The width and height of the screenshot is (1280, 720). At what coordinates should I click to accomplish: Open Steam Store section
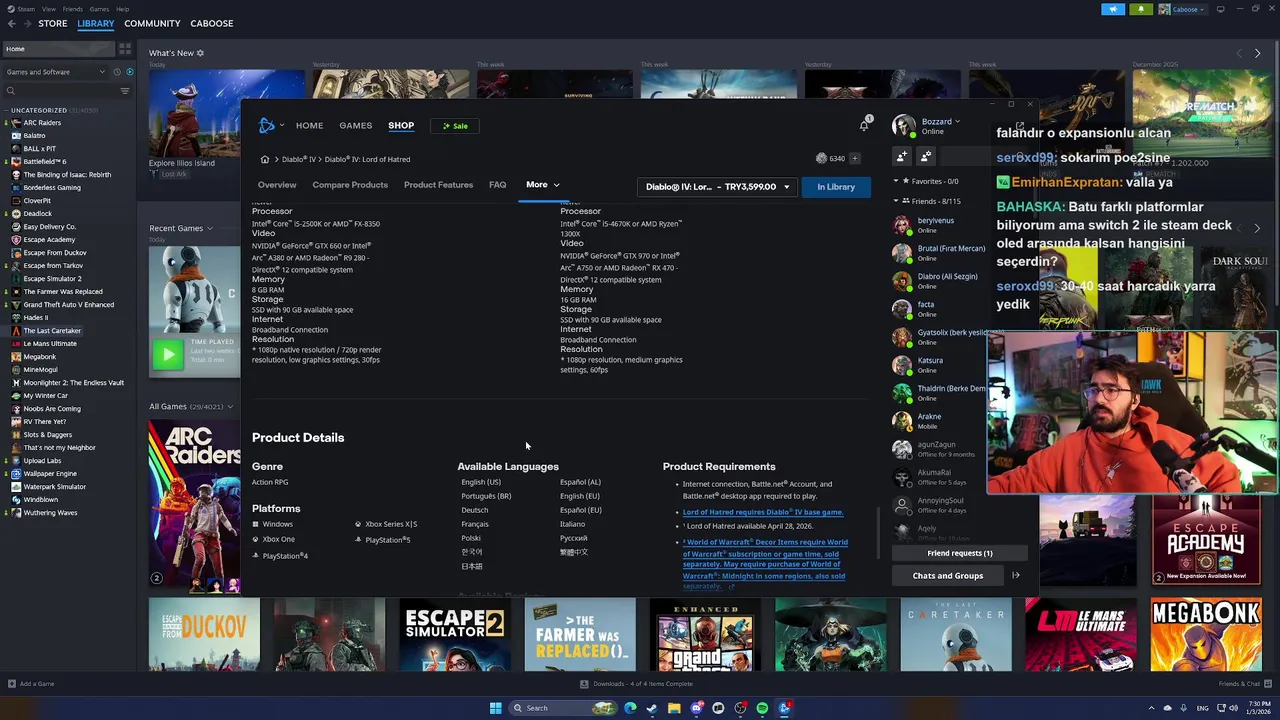53,23
